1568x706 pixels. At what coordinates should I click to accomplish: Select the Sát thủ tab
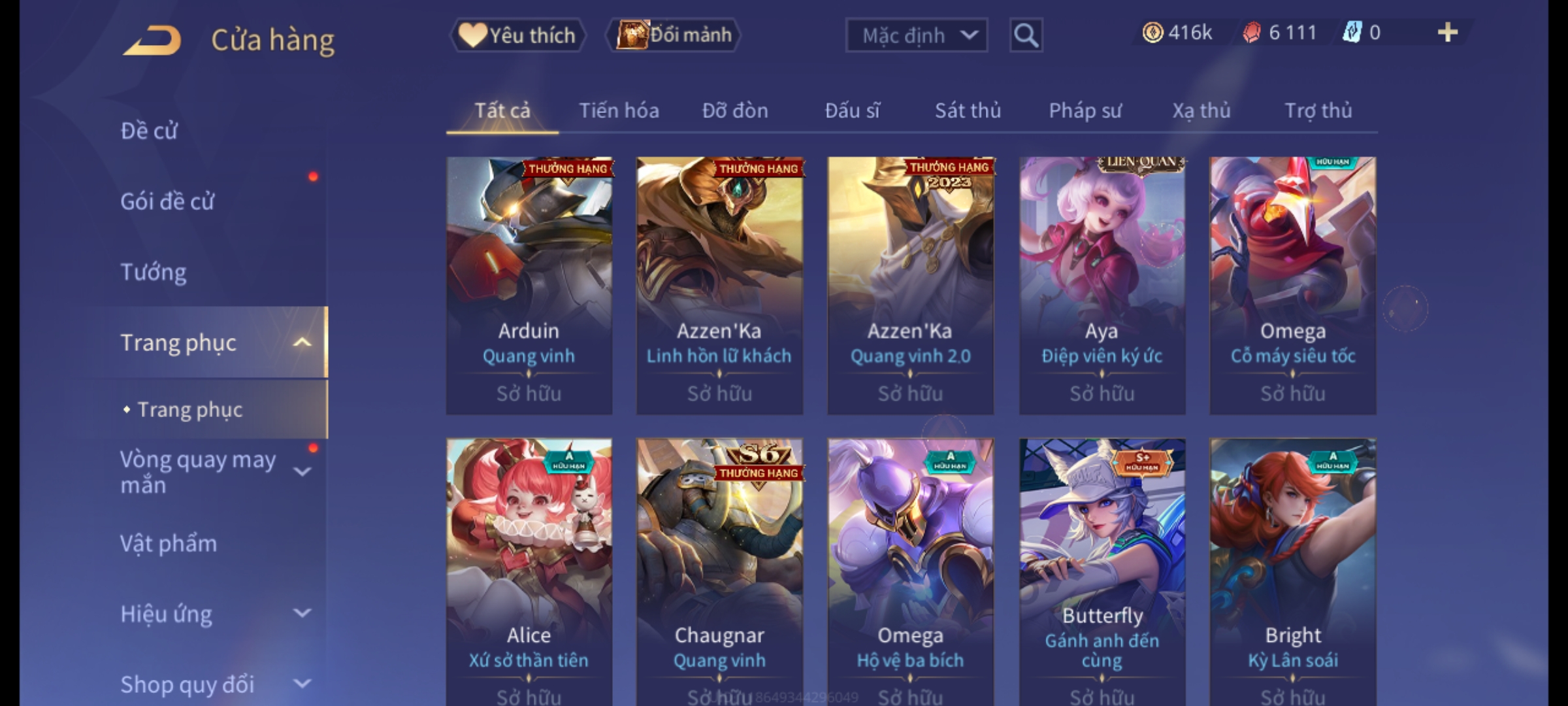(x=968, y=110)
